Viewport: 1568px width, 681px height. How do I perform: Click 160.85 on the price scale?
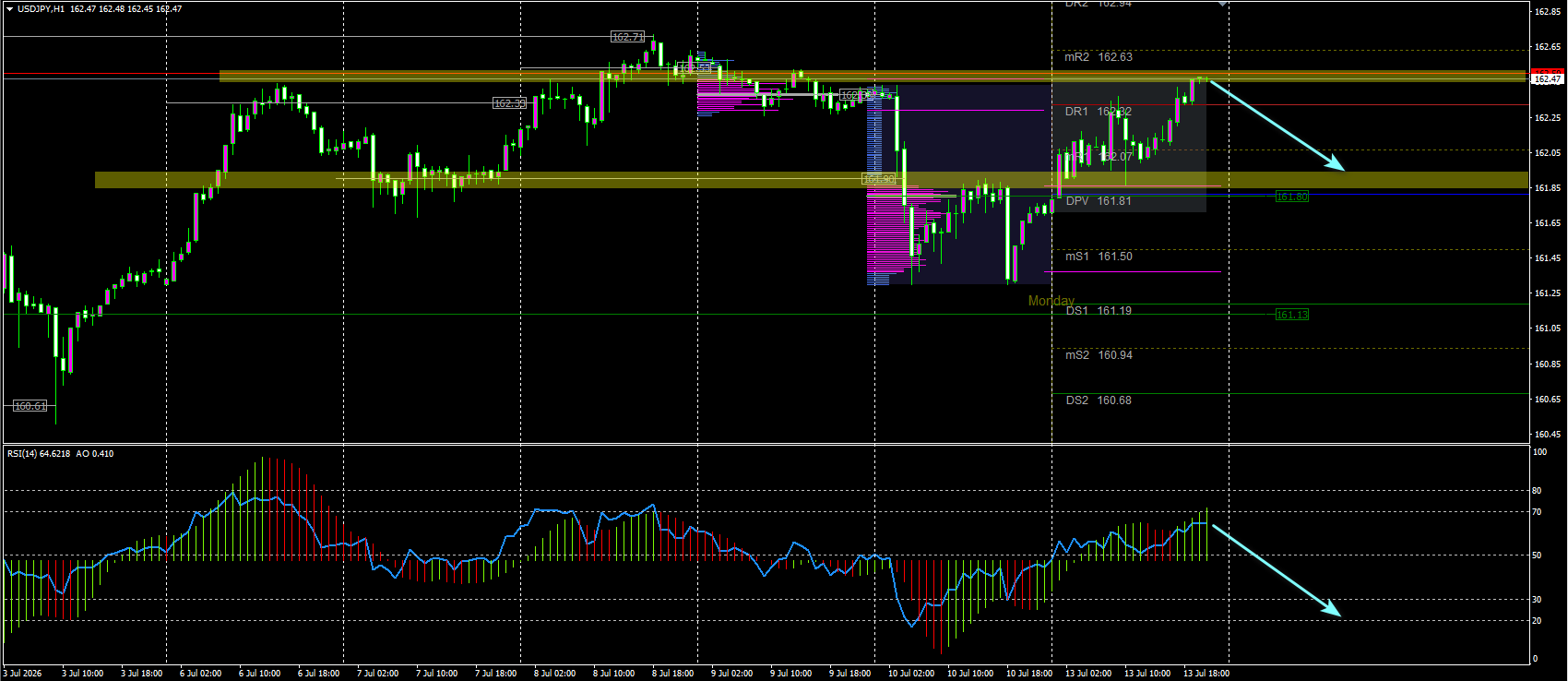[x=1548, y=364]
